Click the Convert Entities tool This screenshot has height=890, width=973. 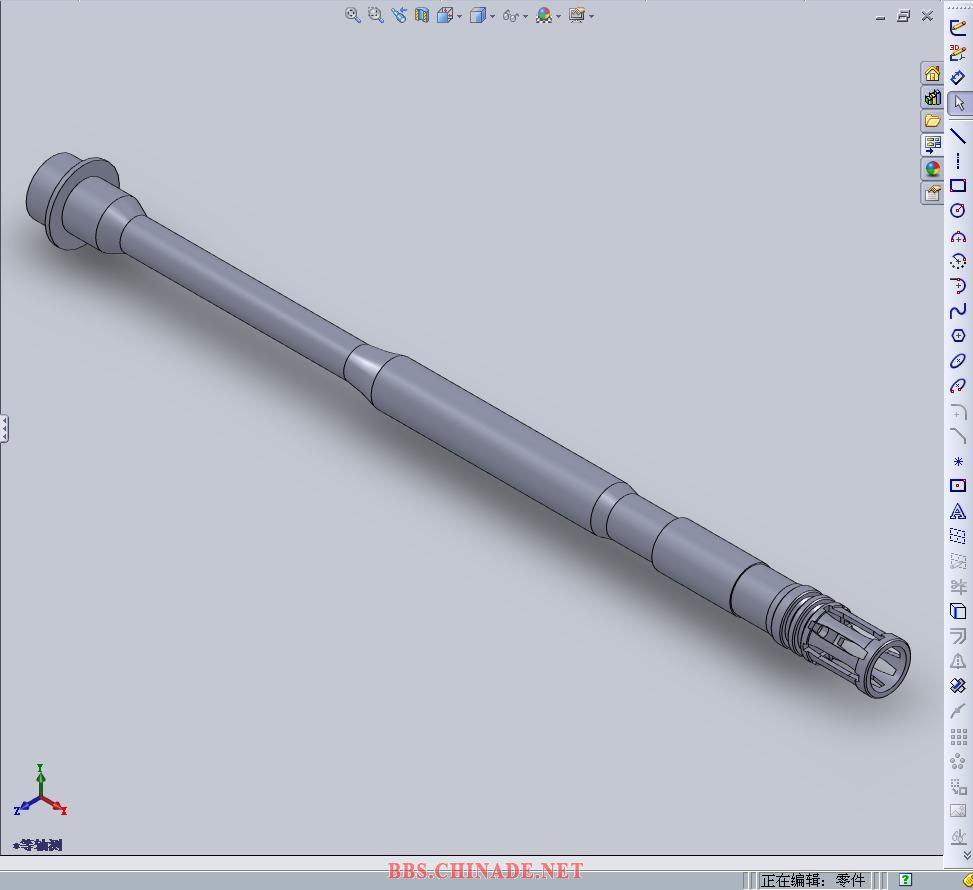(x=958, y=611)
